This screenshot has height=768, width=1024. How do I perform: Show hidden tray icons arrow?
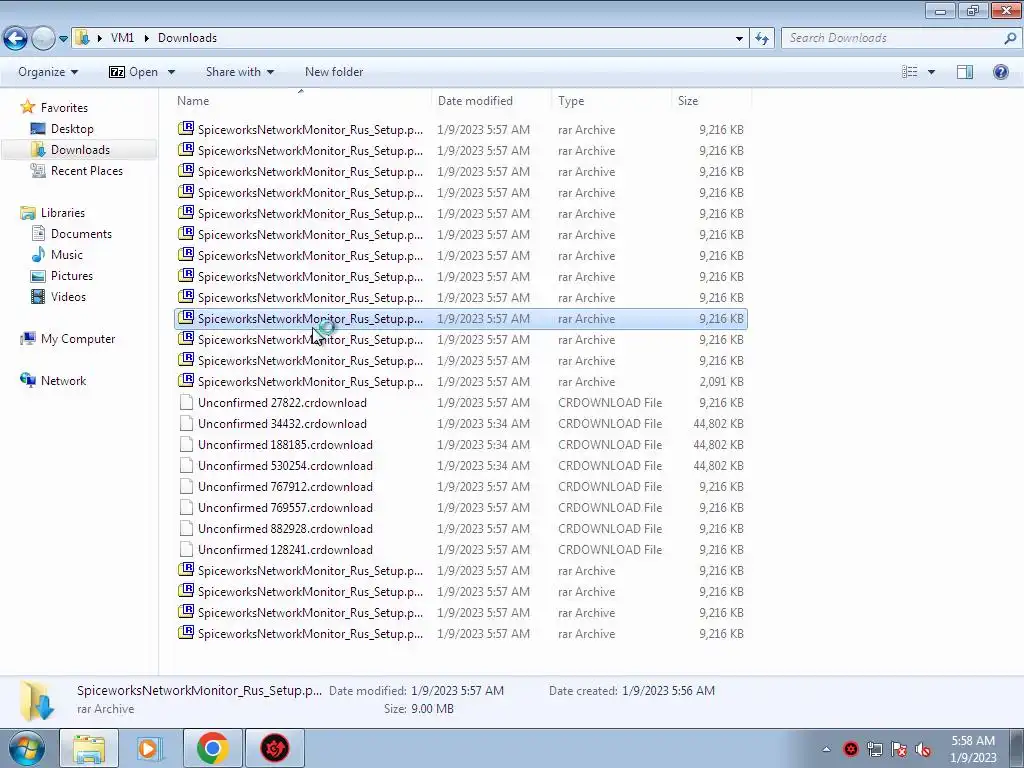pos(826,749)
